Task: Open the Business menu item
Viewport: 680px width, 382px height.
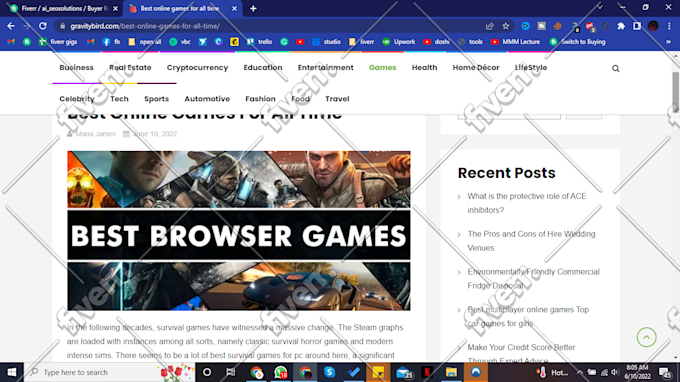Action: point(76,68)
